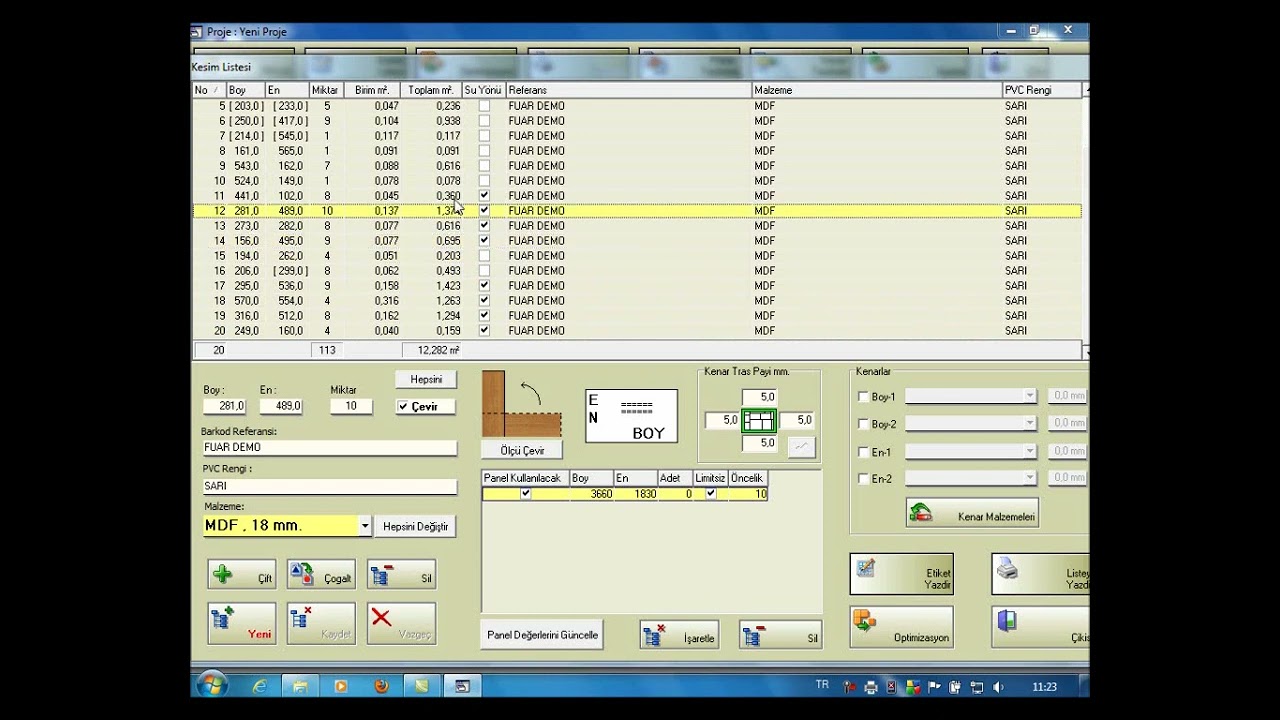The image size is (1280, 720).
Task: Open the En-1 edge material dropdown
Action: (x=1030, y=452)
